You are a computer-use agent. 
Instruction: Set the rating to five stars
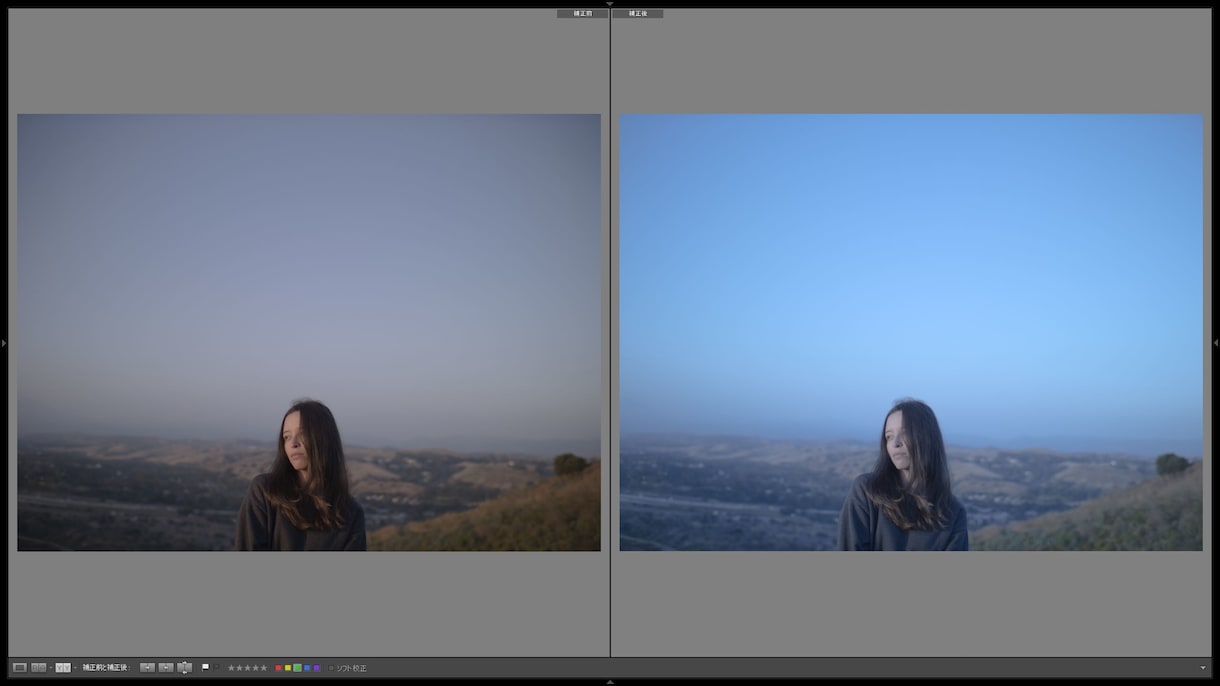tap(264, 668)
